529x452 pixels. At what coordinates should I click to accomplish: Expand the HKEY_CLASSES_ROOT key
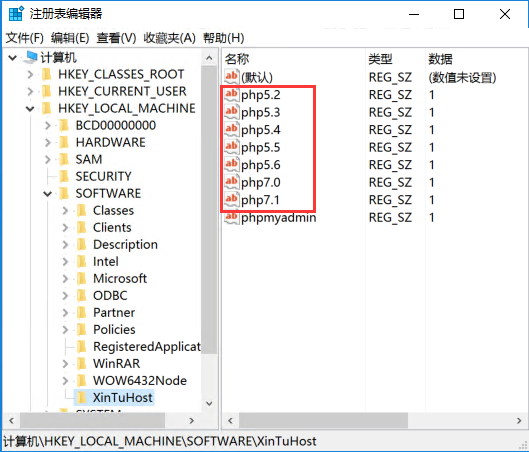30,74
